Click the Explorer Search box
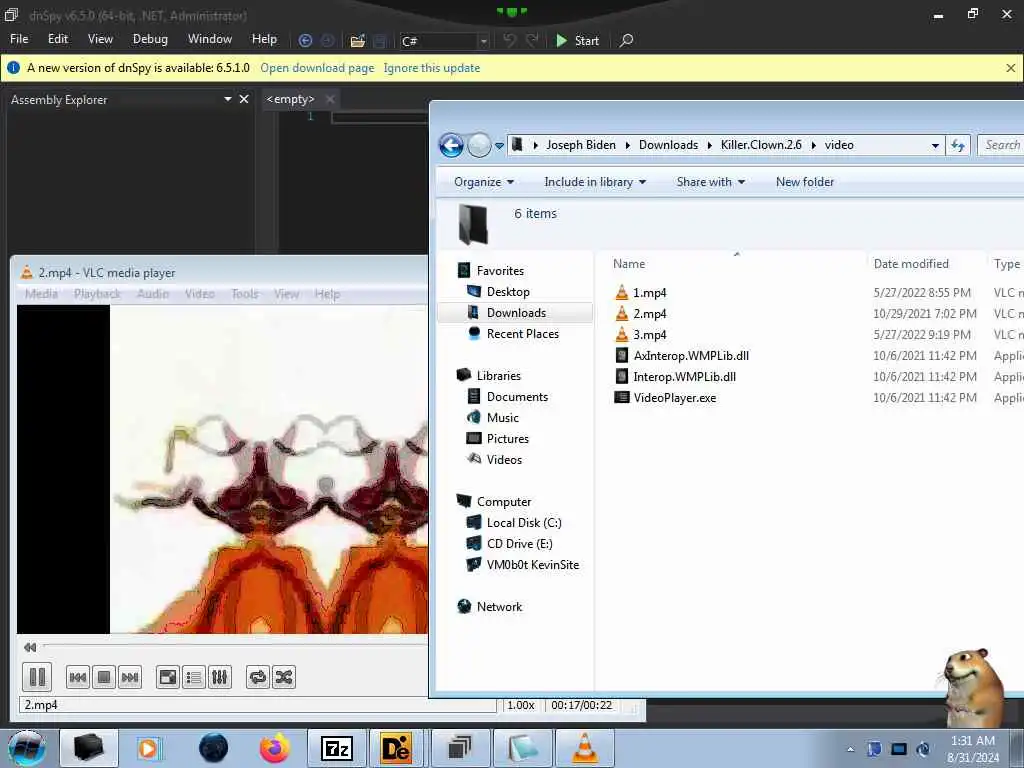 (x=1000, y=145)
